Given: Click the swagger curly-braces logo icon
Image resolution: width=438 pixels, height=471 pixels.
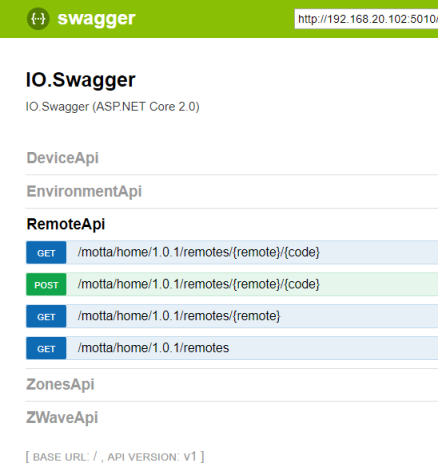Looking at the screenshot, I should 38,19.
